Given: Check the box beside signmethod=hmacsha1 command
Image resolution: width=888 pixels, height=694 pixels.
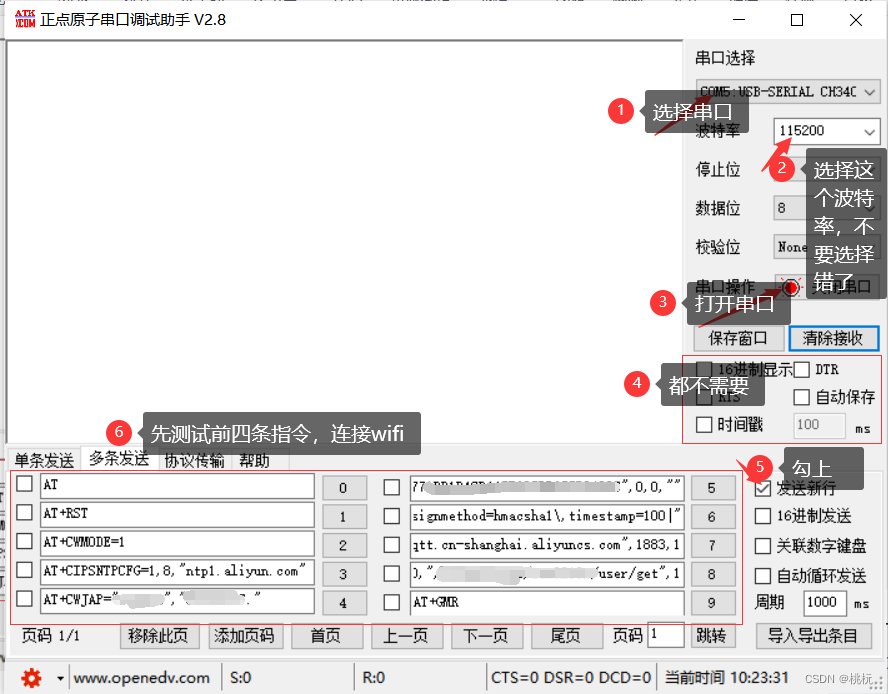Looking at the screenshot, I should [x=391, y=516].
